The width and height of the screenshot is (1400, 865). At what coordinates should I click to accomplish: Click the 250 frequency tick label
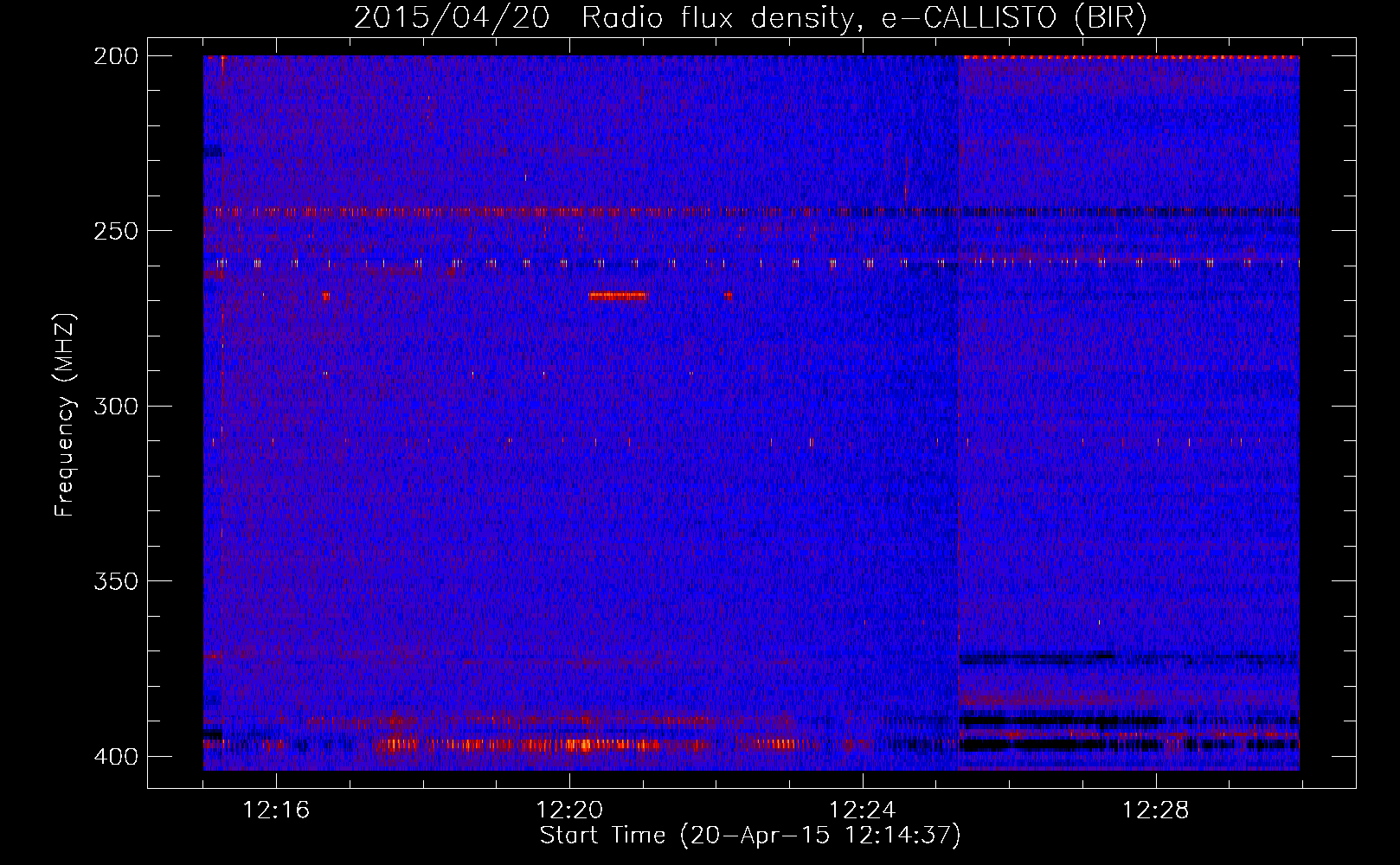click(115, 231)
